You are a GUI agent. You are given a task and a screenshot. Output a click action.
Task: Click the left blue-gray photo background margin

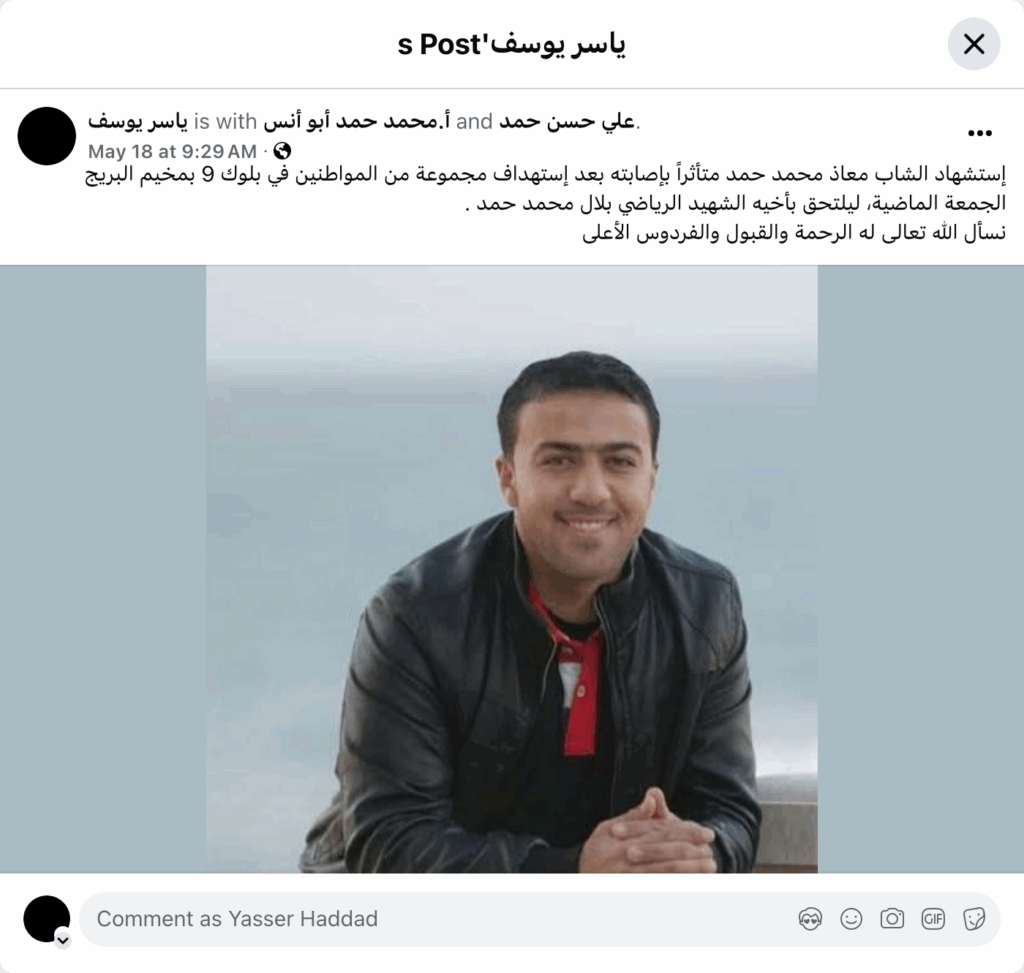[x=103, y=569]
